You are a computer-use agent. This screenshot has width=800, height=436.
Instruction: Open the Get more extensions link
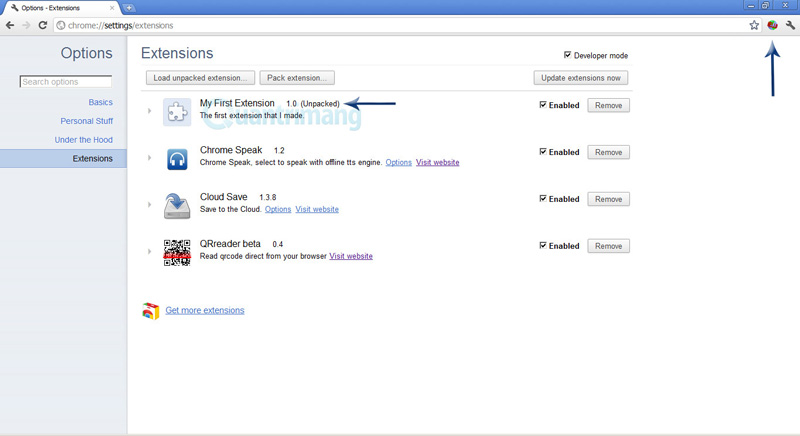205,310
